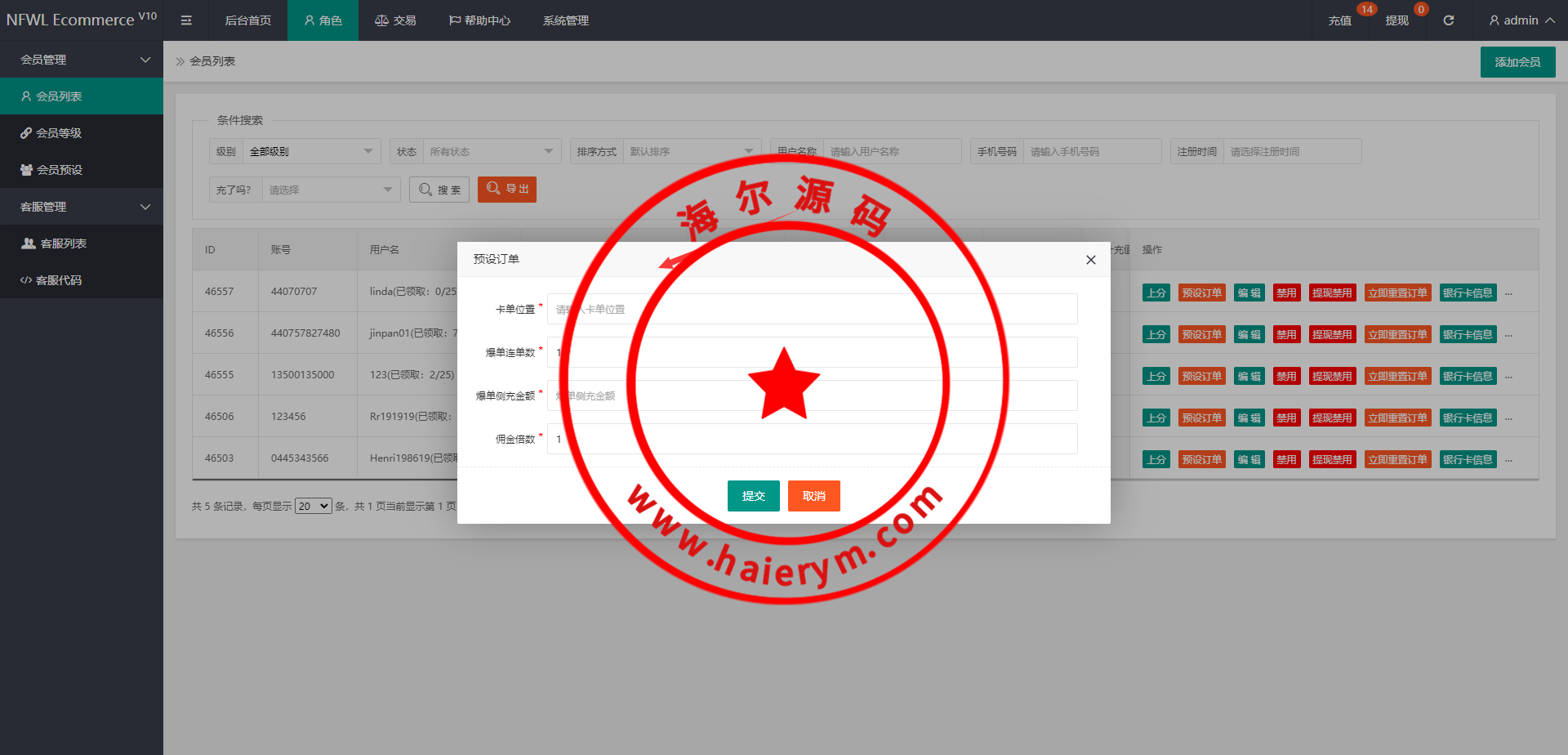Click the refresh icon in top bar
This screenshot has width=1568, height=755.
click(x=1448, y=20)
